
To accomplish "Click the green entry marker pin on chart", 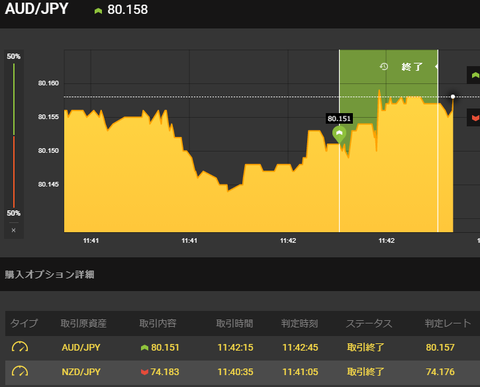I will (x=339, y=135).
